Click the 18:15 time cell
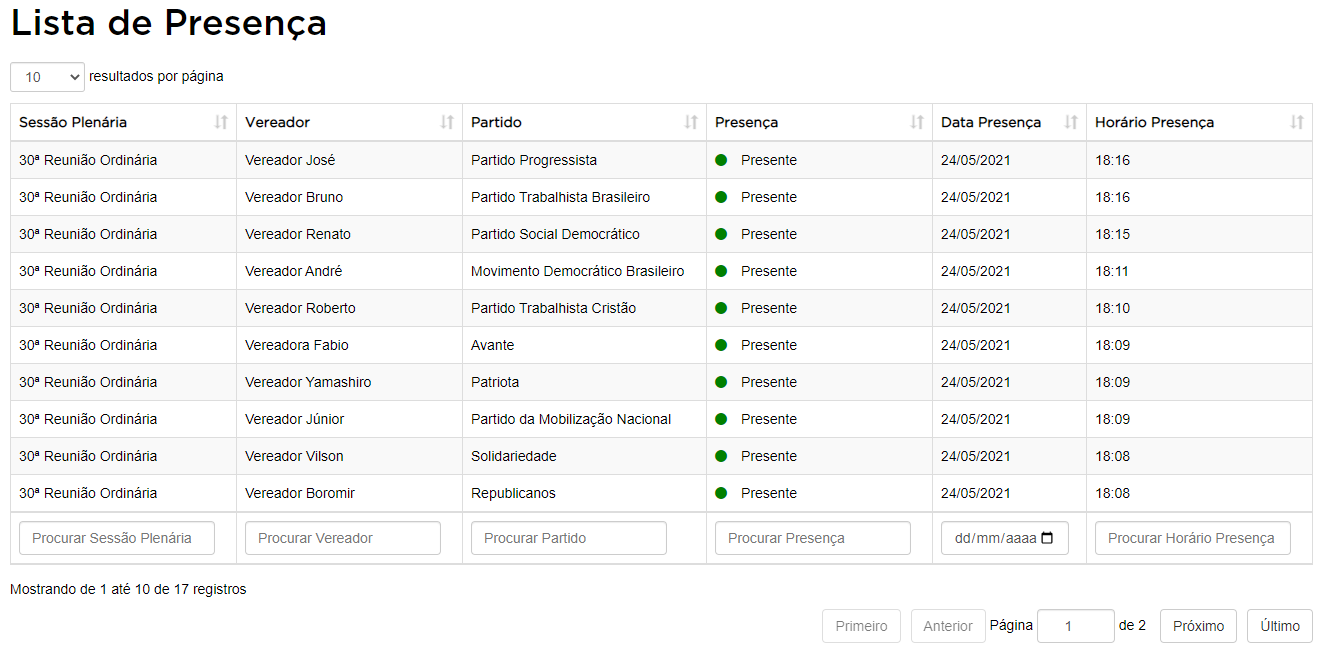The height and width of the screenshot is (651, 1325). pyautogui.click(x=1200, y=234)
